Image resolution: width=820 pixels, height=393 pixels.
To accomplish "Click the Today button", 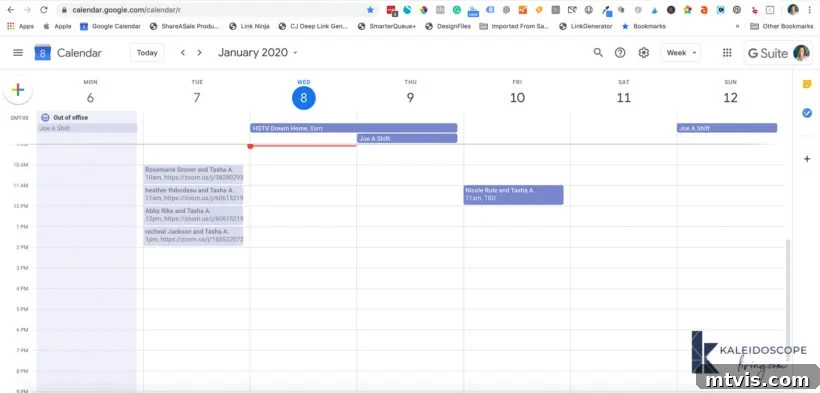I will pyautogui.click(x=147, y=52).
